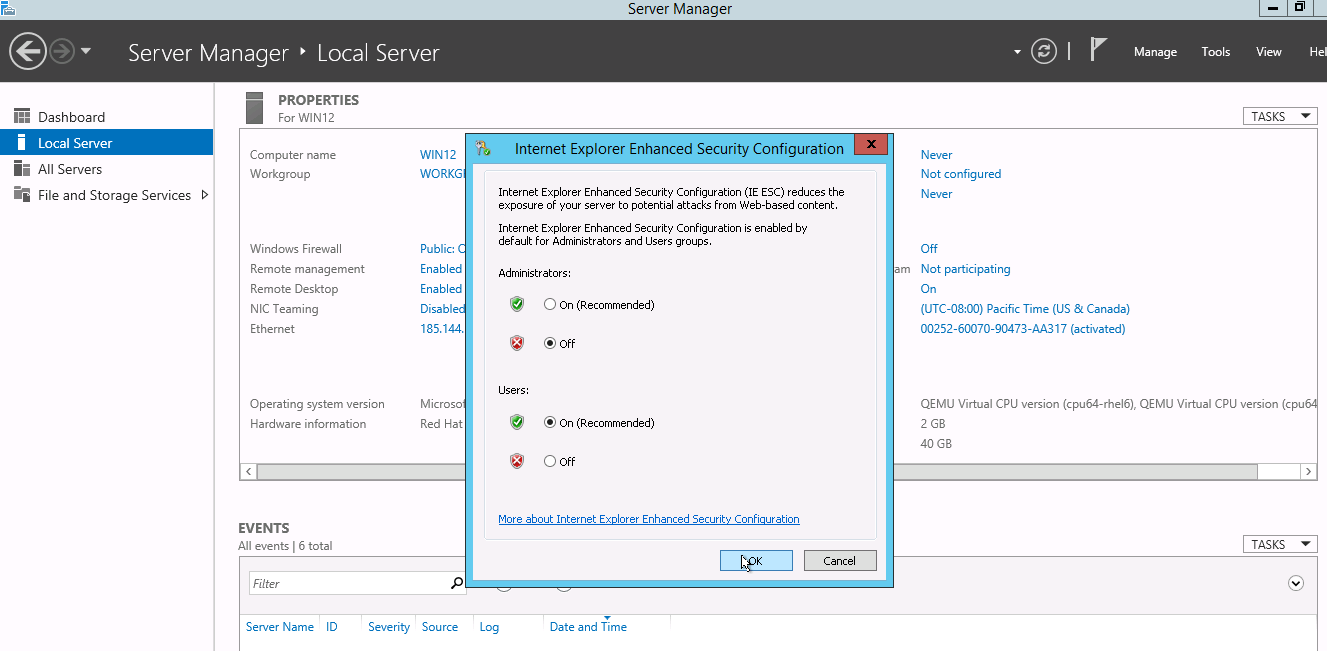Open the Tools menu
The height and width of the screenshot is (651, 1327).
pos(1216,52)
